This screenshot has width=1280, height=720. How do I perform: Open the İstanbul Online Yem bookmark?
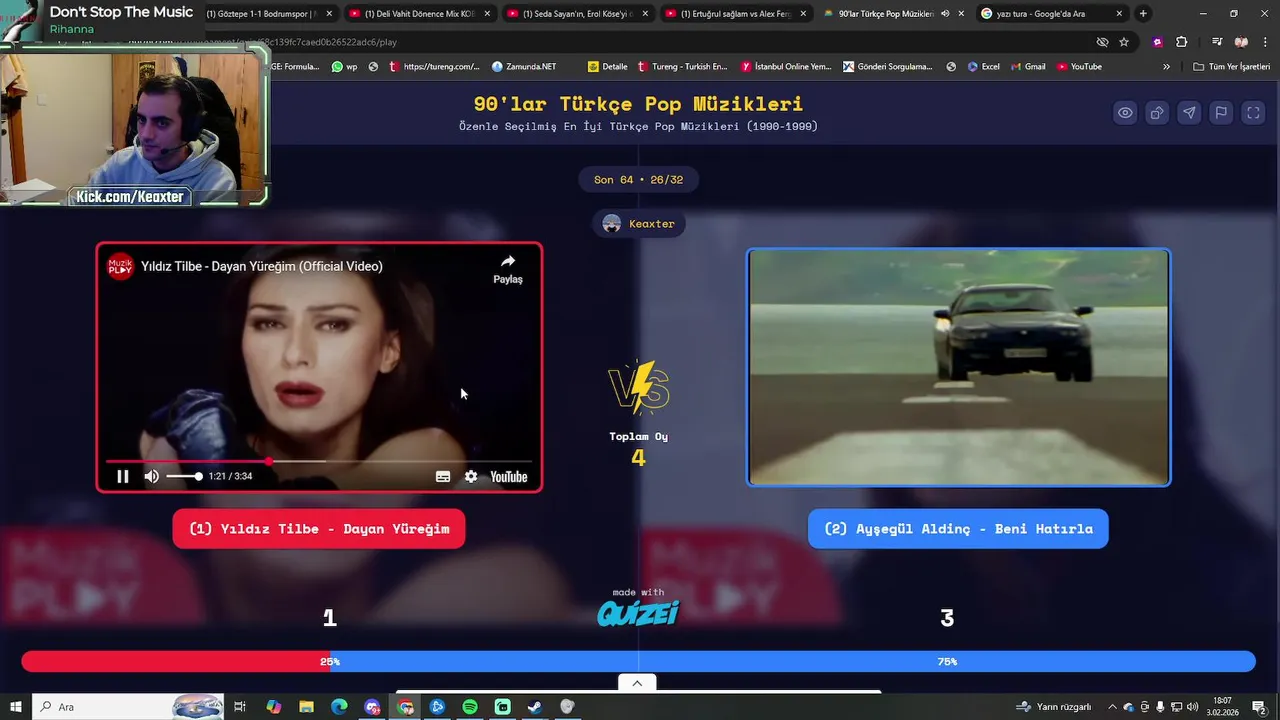pyautogui.click(x=786, y=67)
